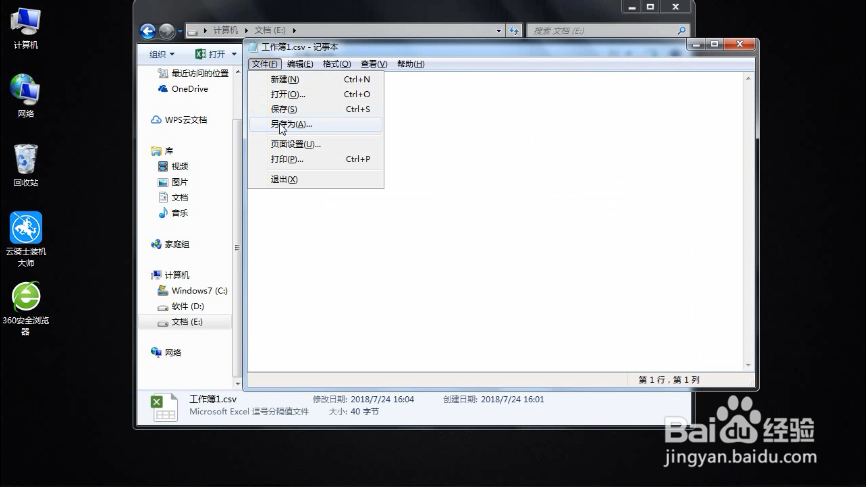This screenshot has width=866, height=487.
Task: Expand the recent pages dropdown arrow
Action: point(180,31)
